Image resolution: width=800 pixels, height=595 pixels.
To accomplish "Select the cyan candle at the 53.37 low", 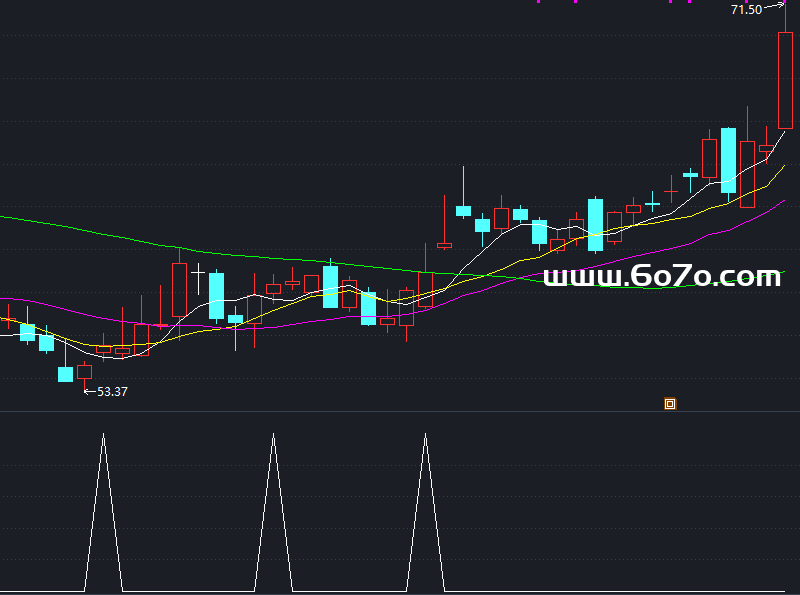I will click(65, 374).
